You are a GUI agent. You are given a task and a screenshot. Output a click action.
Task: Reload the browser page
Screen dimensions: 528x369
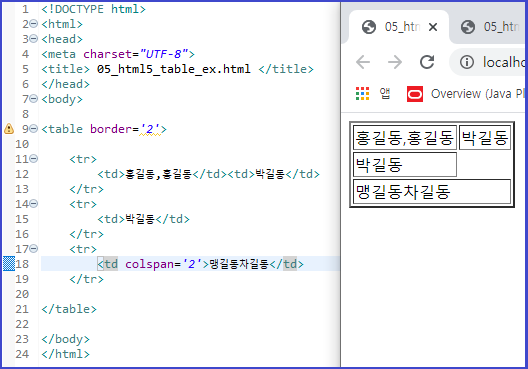[427, 62]
